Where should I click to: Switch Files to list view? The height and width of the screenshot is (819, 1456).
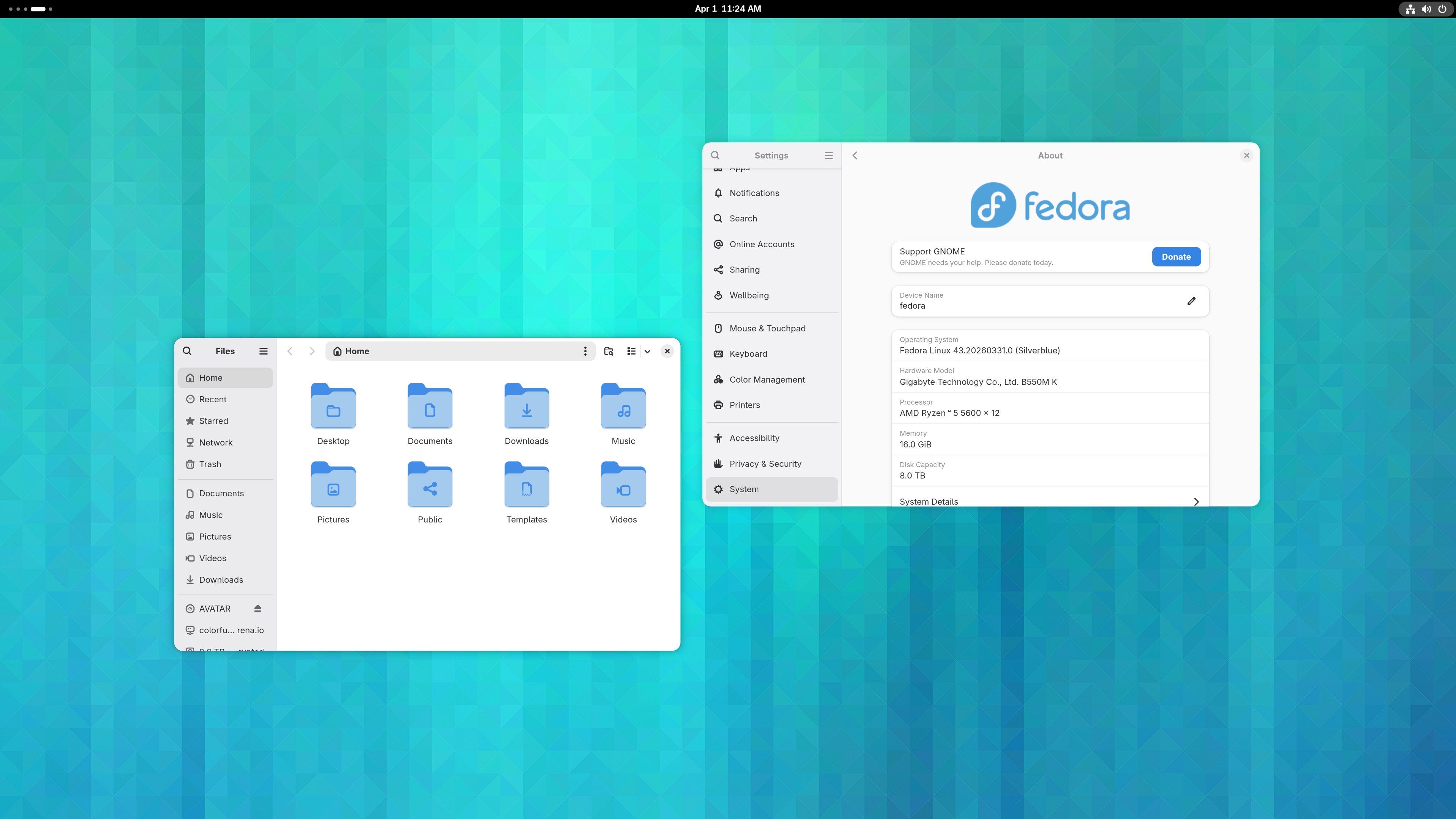point(631,351)
